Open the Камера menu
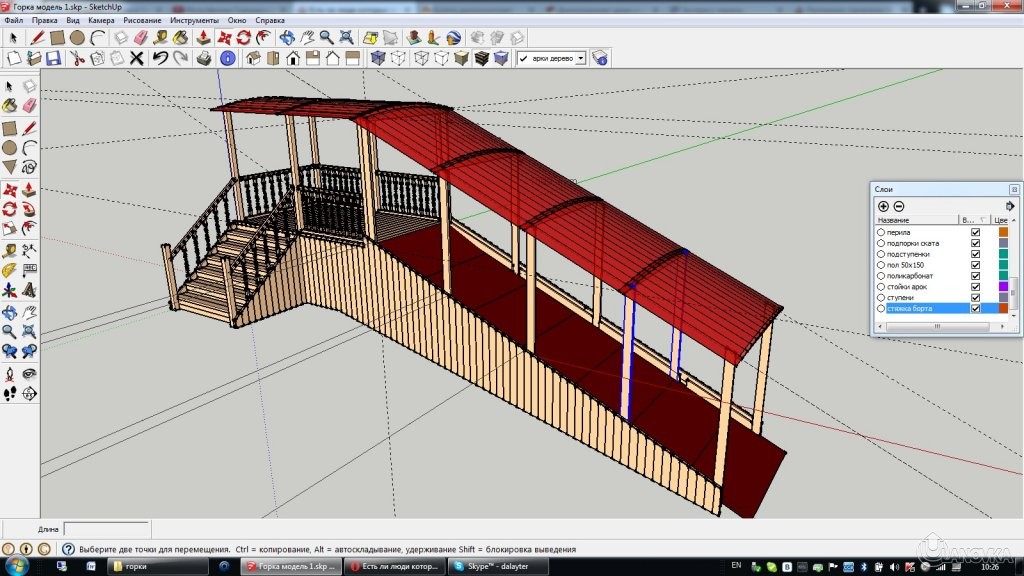The height and width of the screenshot is (576, 1024). (x=101, y=20)
